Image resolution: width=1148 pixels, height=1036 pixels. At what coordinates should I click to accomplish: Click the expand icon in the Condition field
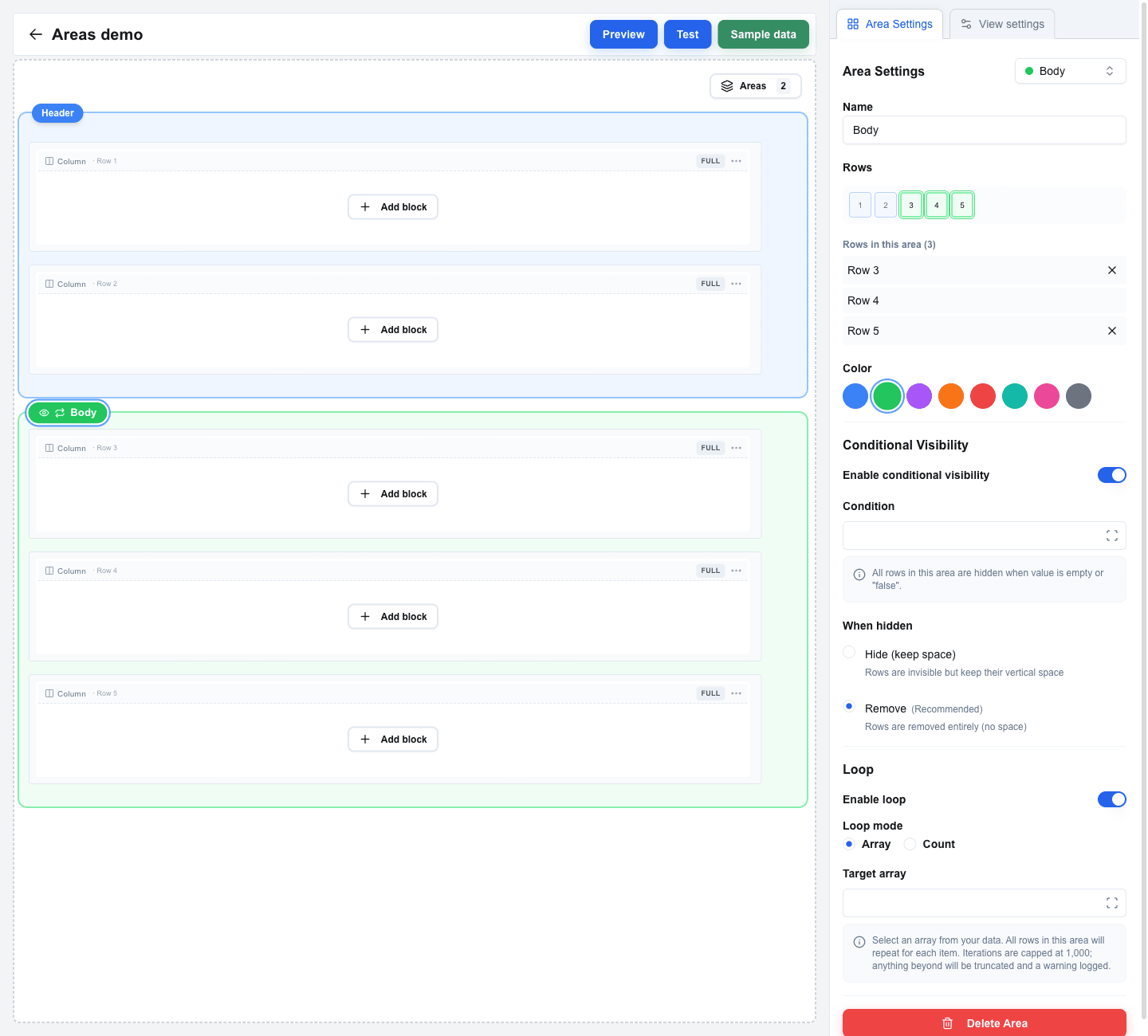[x=1112, y=536]
